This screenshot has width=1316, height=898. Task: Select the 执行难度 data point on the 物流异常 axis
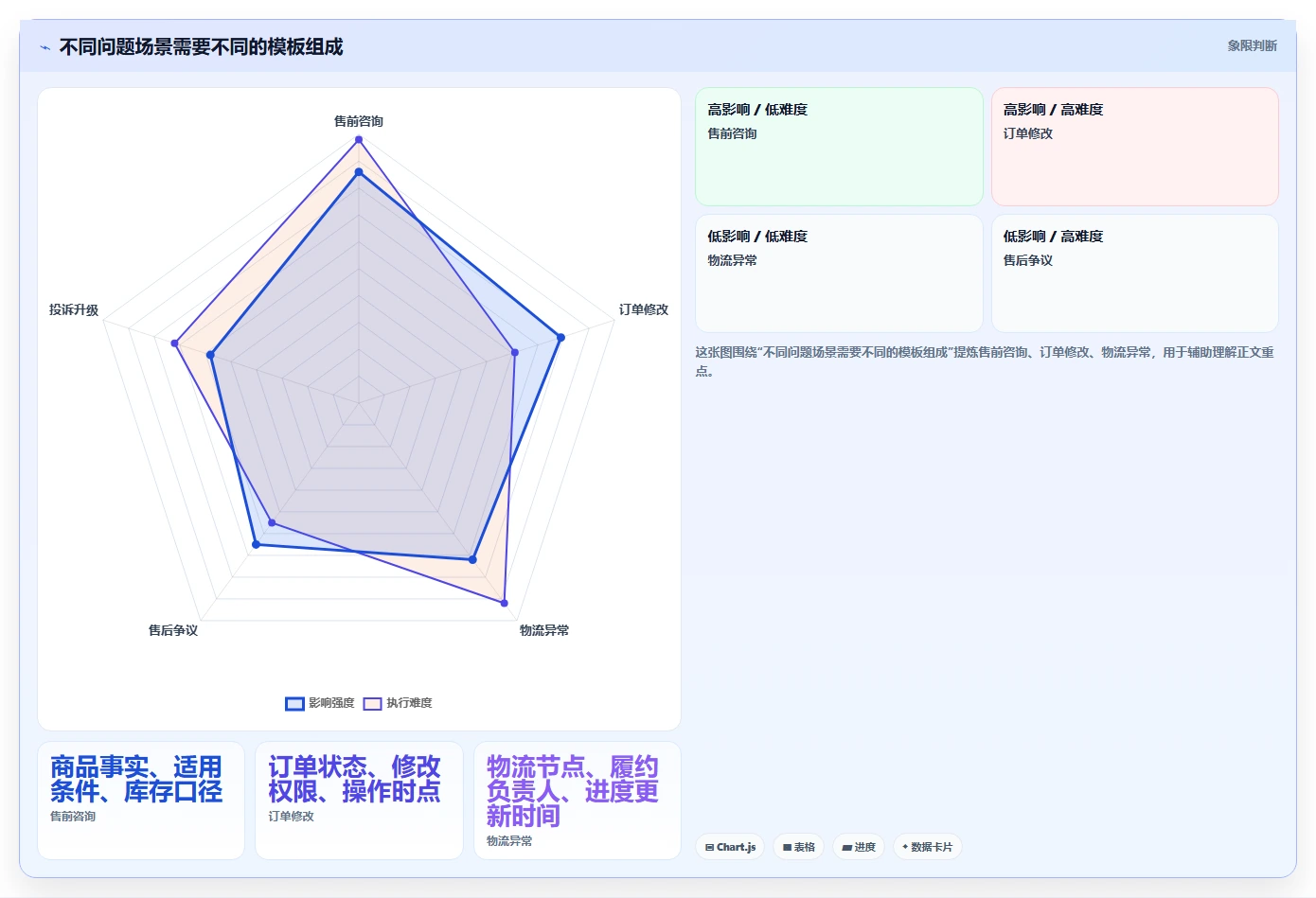(504, 603)
